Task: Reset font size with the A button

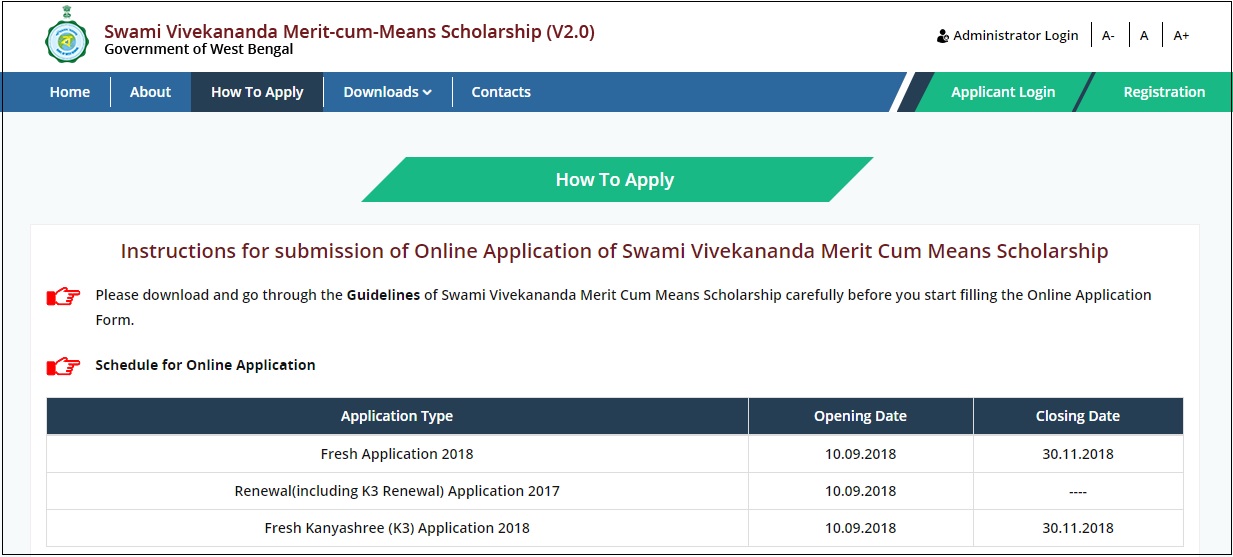Action: [x=1144, y=36]
